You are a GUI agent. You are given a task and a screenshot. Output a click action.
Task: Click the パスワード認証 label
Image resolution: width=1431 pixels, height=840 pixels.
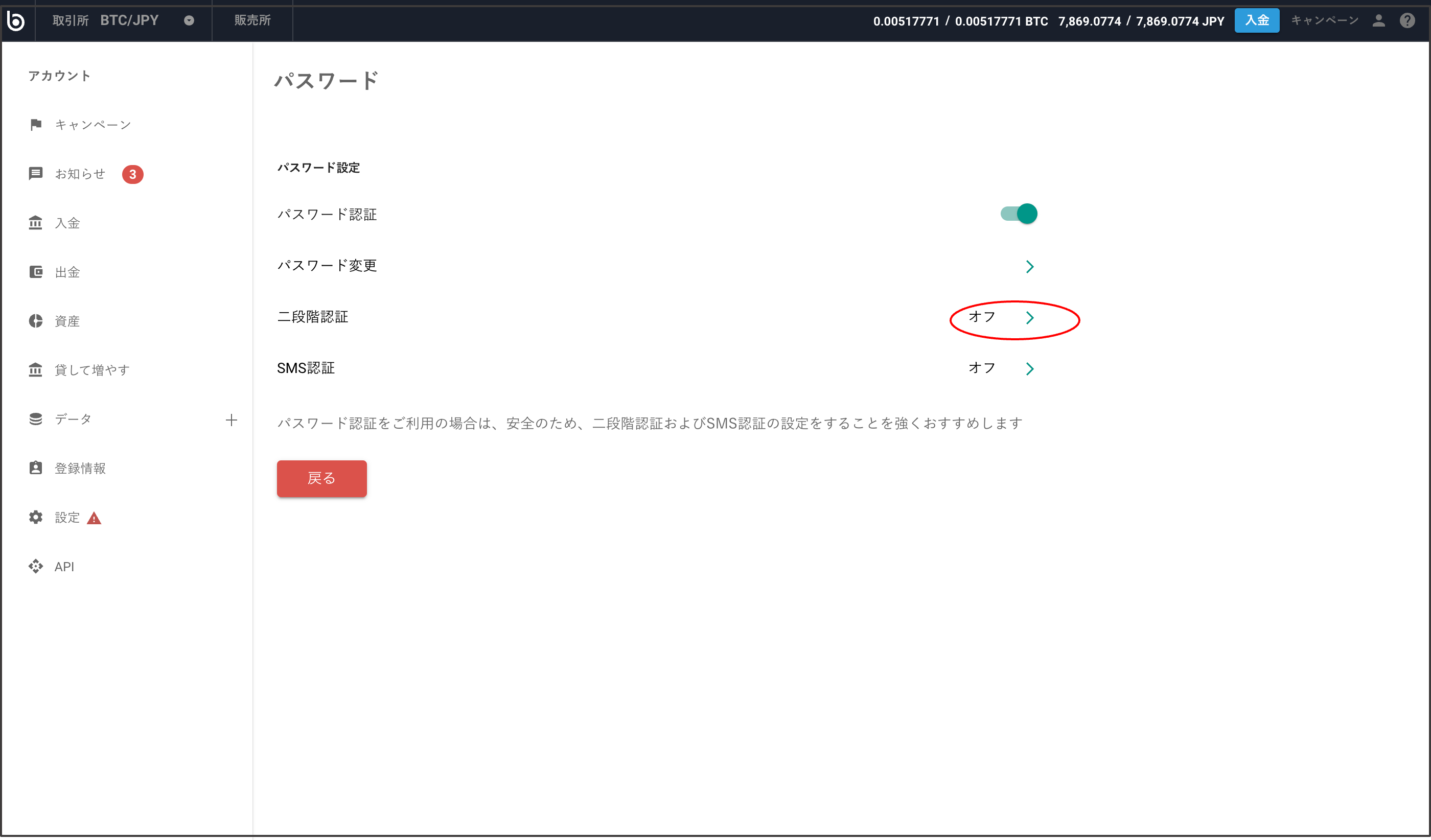pyautogui.click(x=327, y=215)
